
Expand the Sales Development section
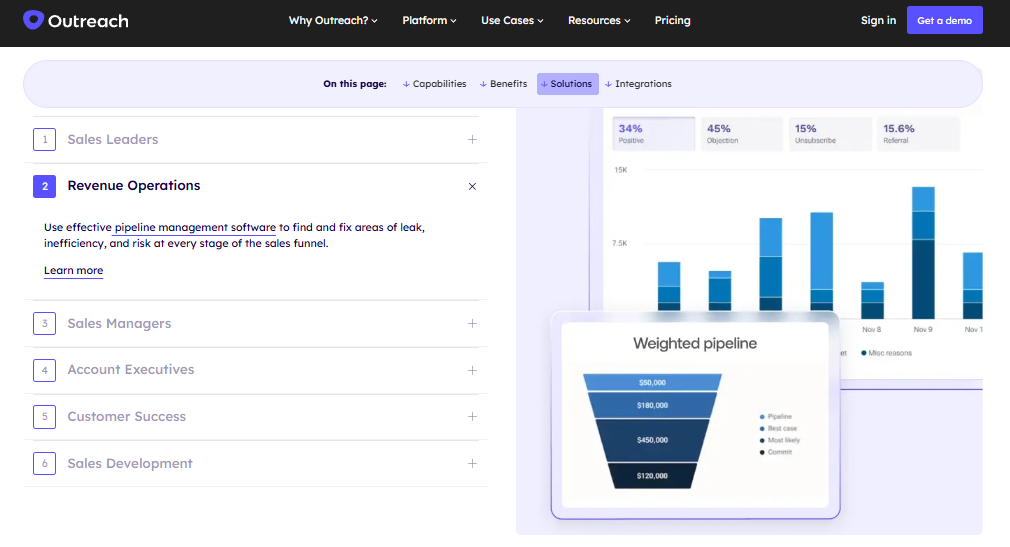256,464
